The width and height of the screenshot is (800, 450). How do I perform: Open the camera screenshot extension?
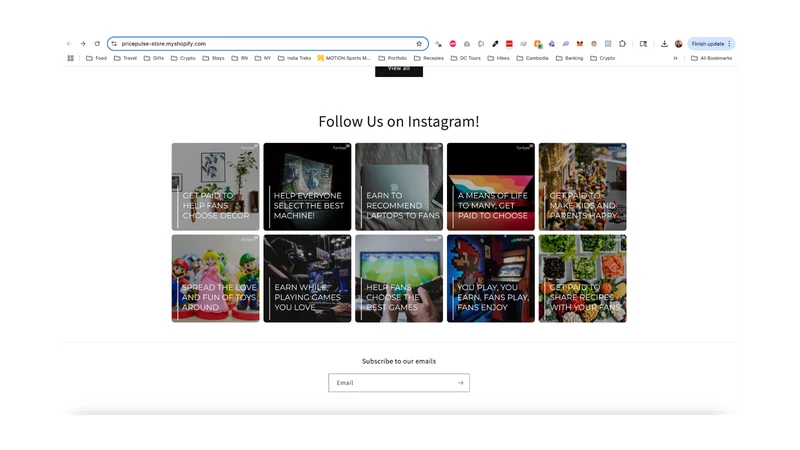pos(467,44)
